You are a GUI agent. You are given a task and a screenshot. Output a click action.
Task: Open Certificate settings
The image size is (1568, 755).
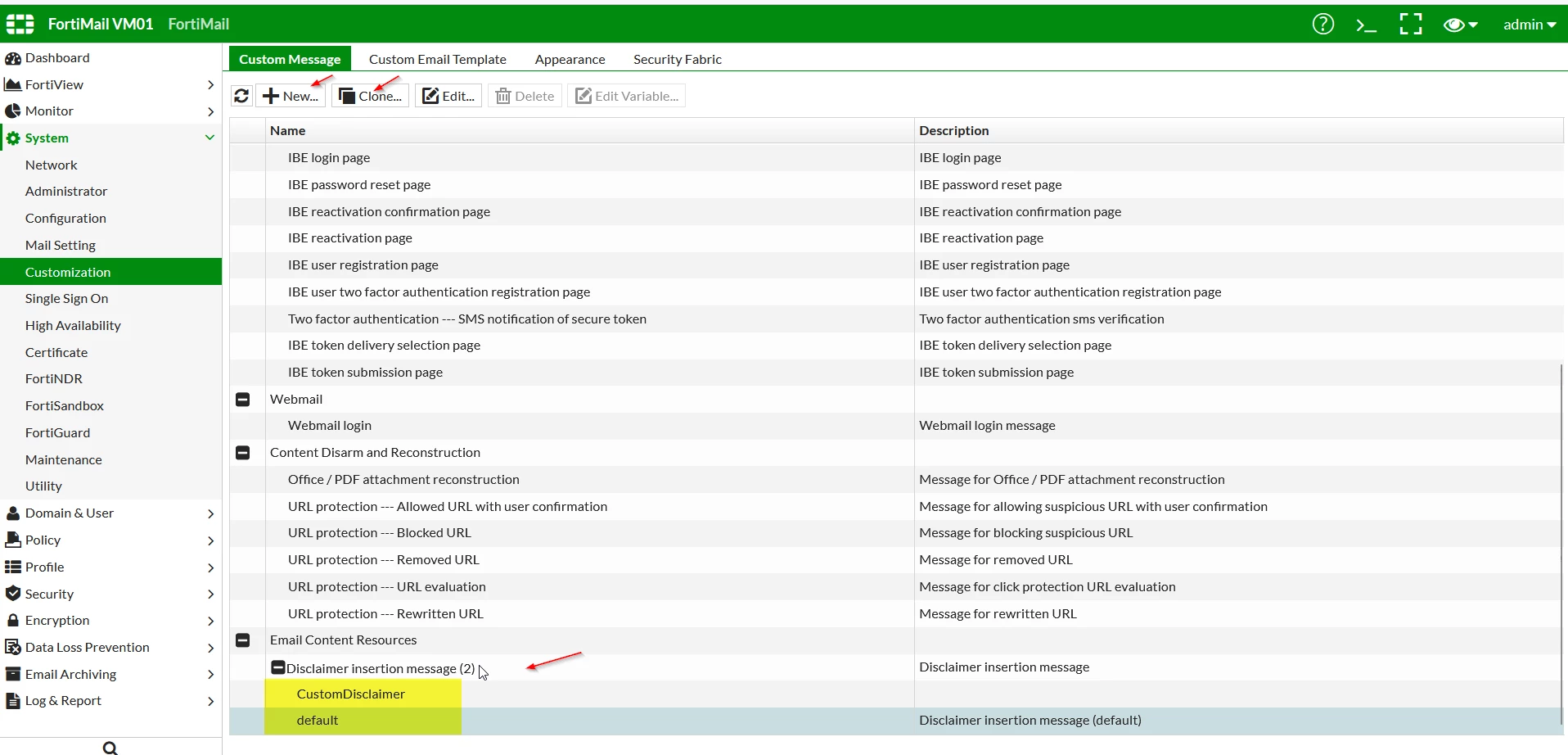(x=56, y=352)
